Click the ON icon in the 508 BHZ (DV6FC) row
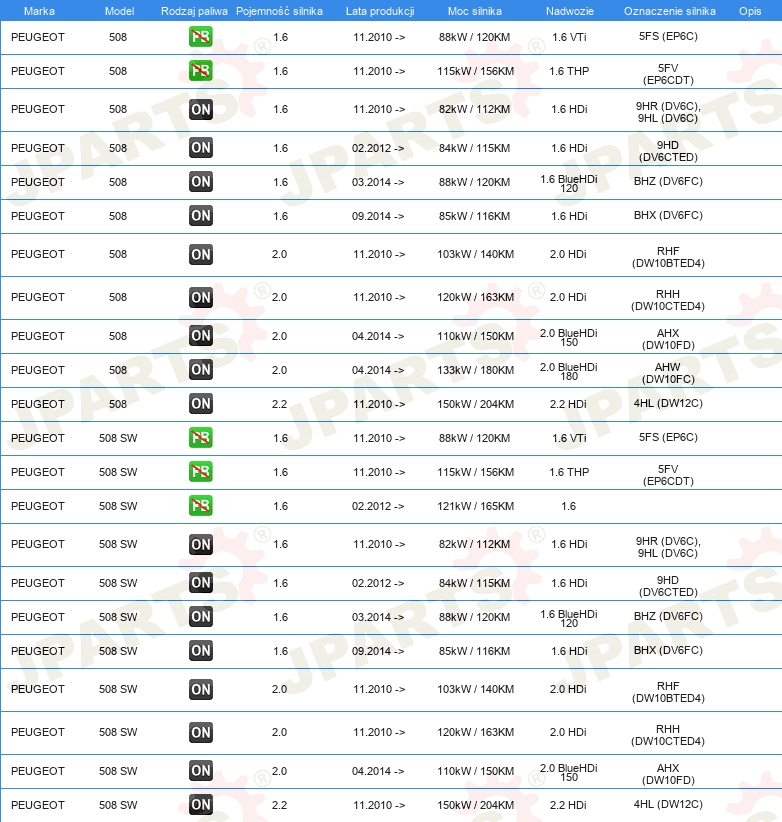 click(x=201, y=182)
